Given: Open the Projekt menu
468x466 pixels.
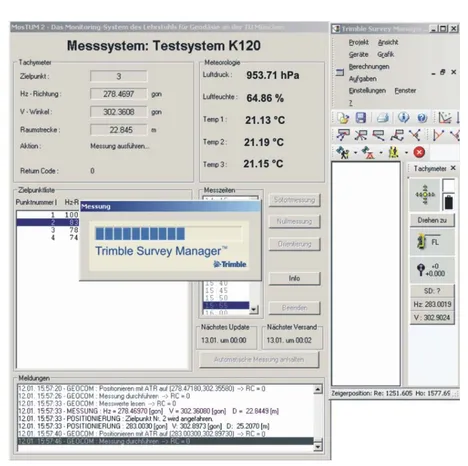Looking at the screenshot, I should [358, 42].
